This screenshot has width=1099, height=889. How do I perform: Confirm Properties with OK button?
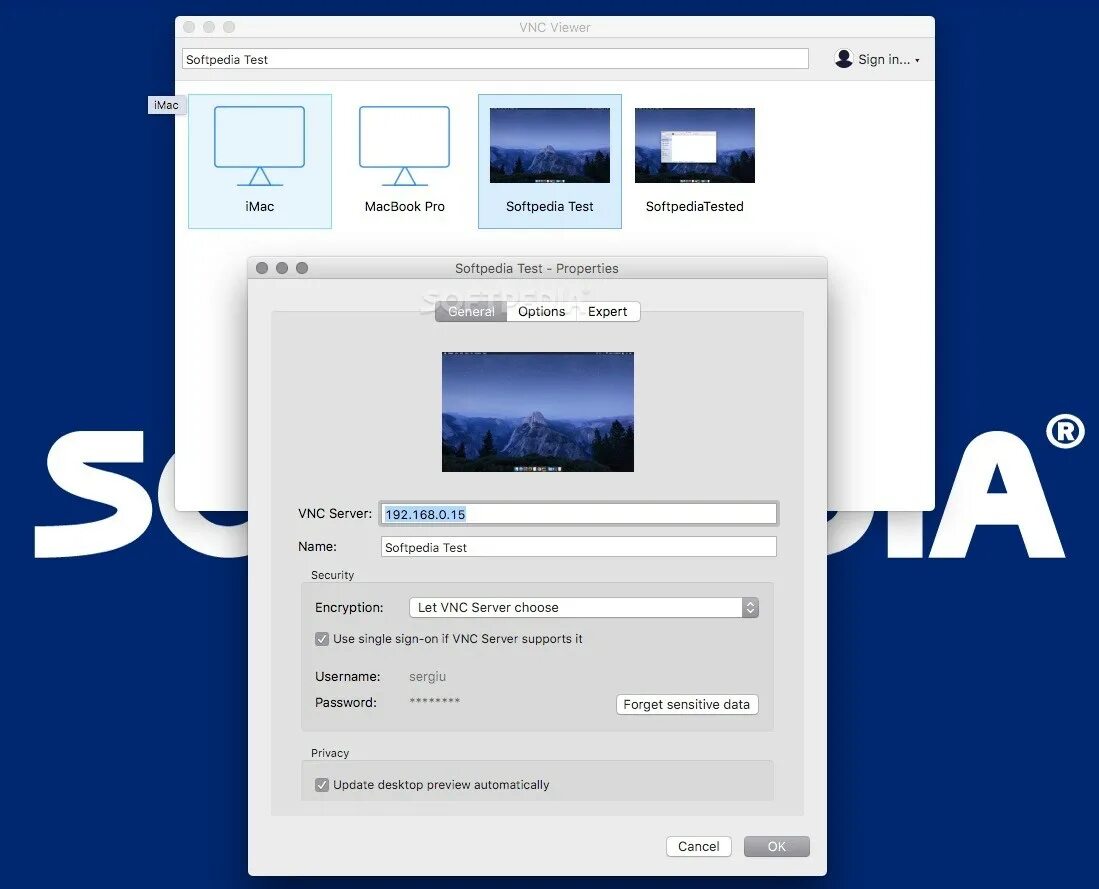coord(777,846)
